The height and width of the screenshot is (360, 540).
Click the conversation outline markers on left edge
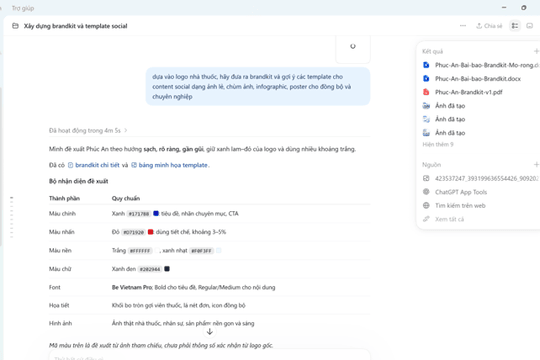coord(12,217)
